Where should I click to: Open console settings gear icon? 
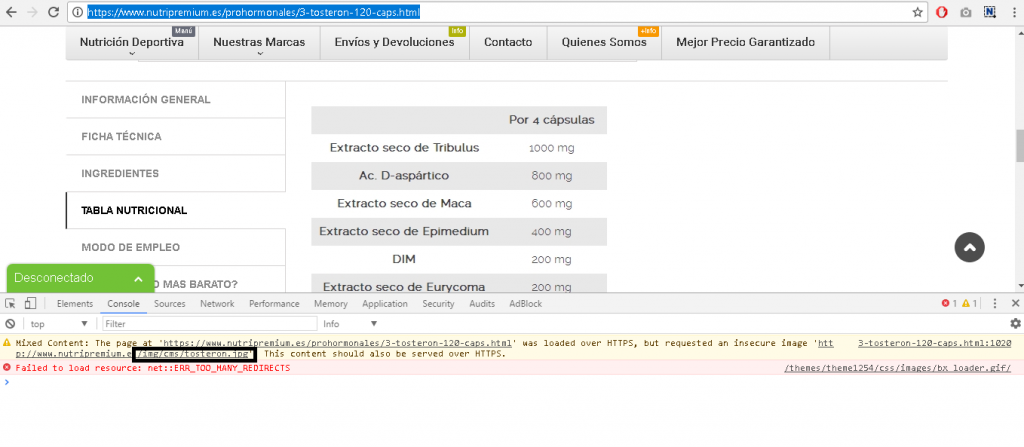(x=1015, y=323)
